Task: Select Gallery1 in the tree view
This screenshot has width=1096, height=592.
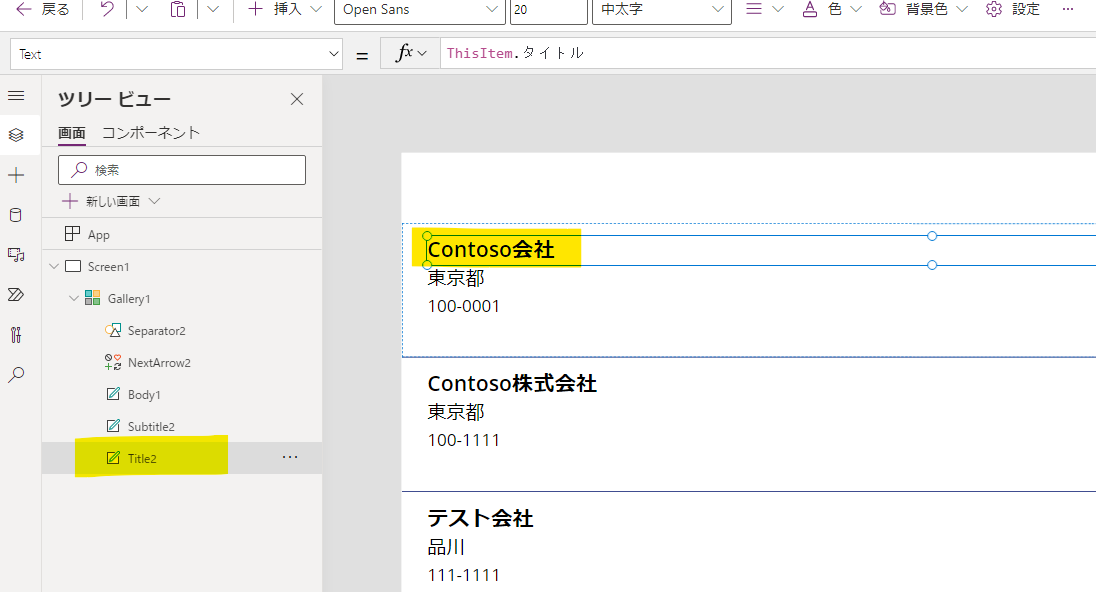Action: point(129,298)
